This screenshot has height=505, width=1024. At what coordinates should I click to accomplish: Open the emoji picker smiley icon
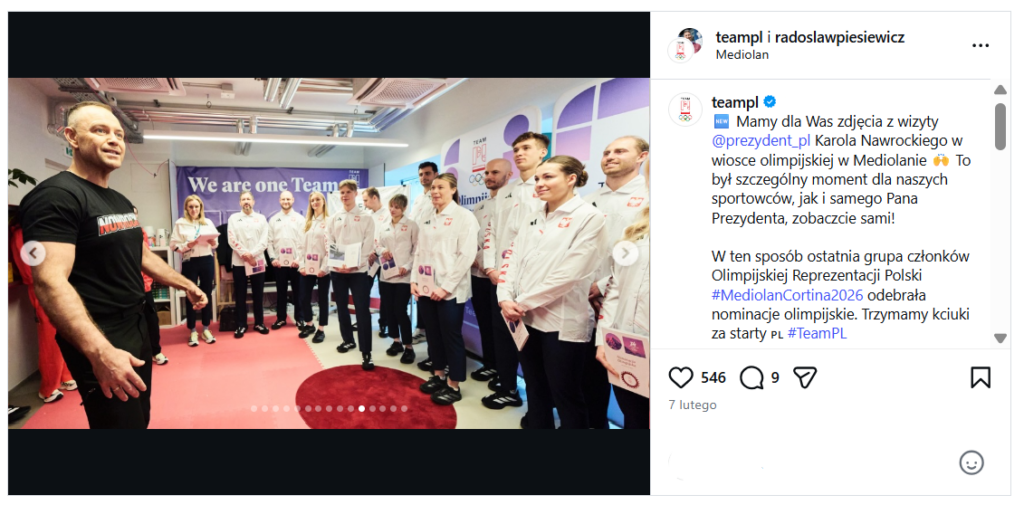tap(971, 463)
